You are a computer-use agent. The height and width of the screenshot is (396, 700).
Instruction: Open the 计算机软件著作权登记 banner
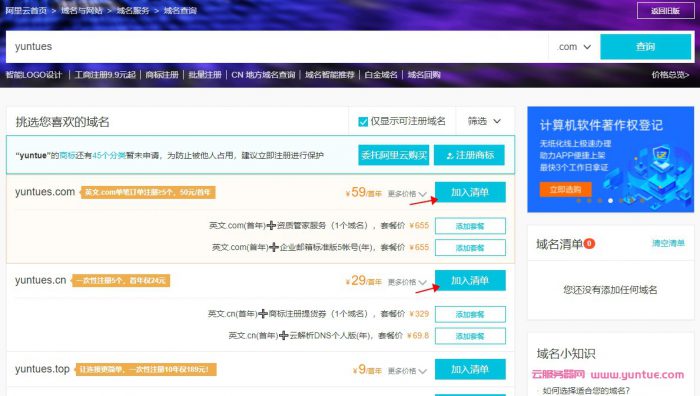610,159
